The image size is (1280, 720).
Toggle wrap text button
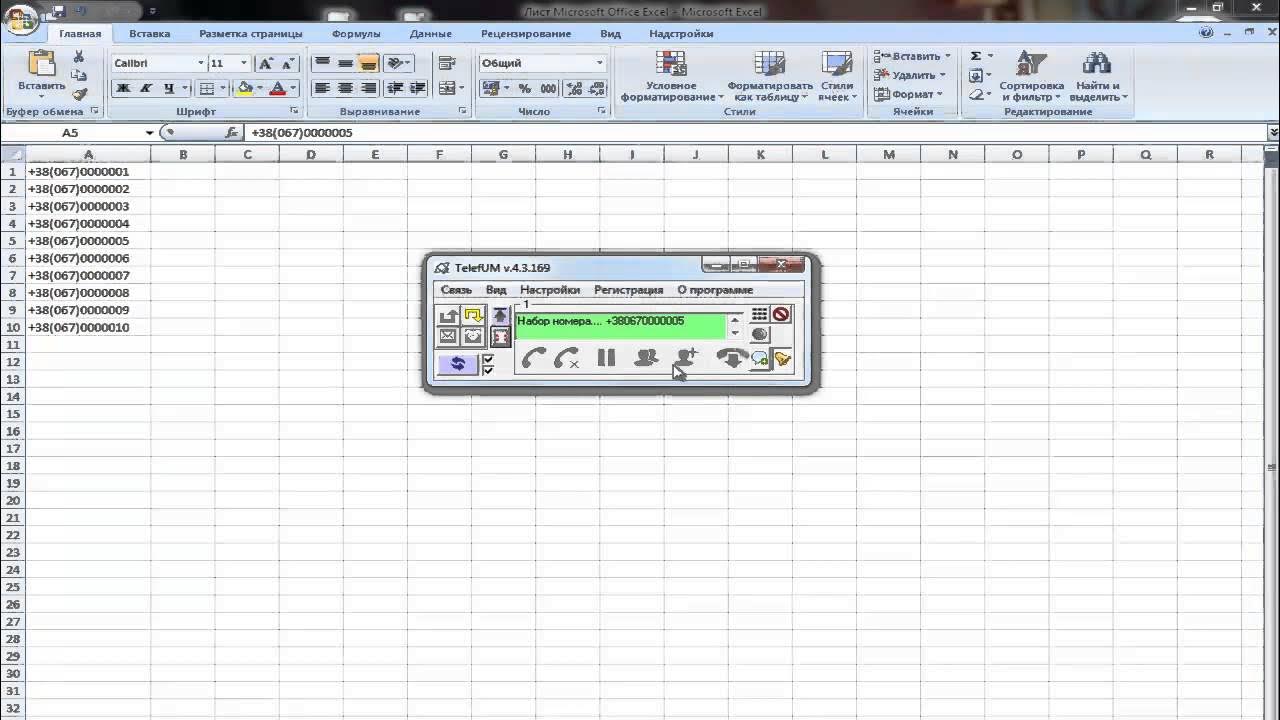447,63
